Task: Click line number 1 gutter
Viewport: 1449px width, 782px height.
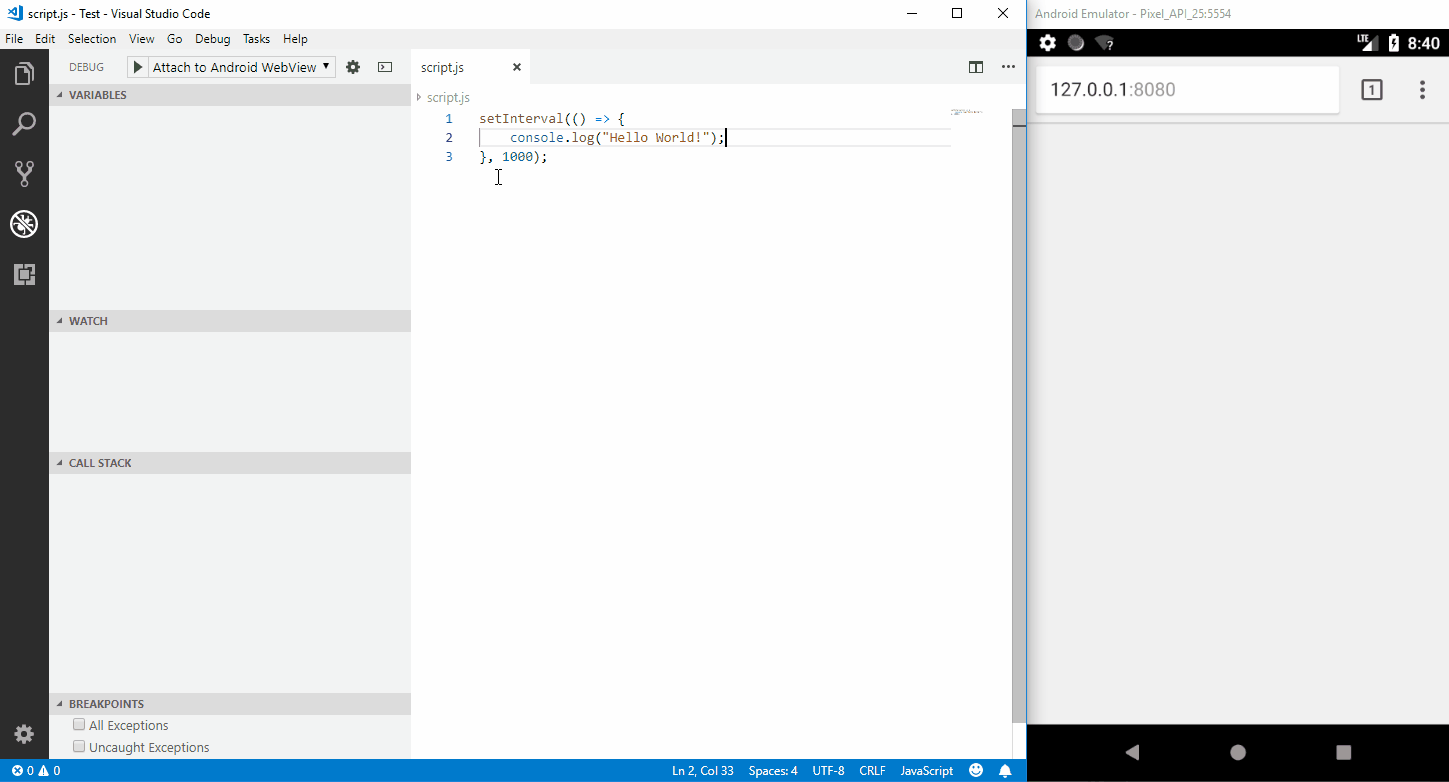Action: (449, 119)
